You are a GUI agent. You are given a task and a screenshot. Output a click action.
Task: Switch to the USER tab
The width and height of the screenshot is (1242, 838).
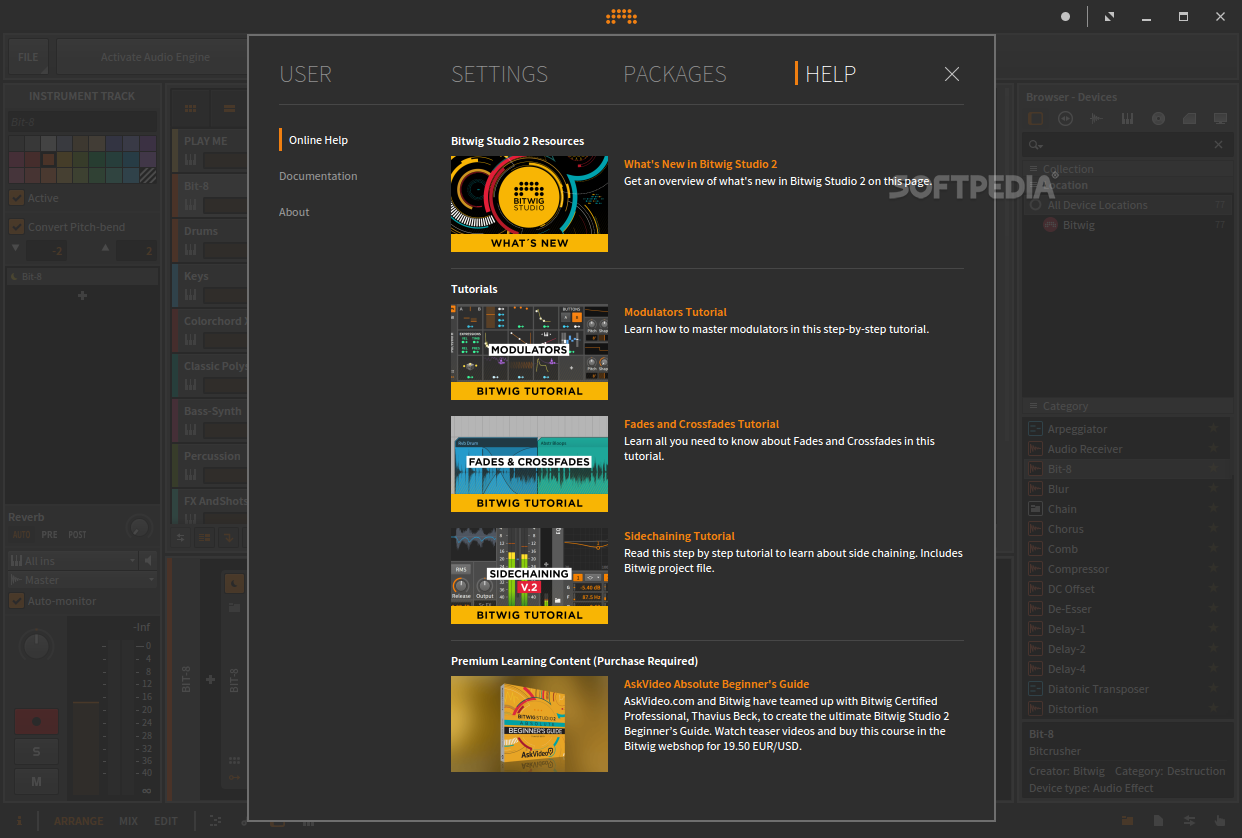pyautogui.click(x=305, y=74)
